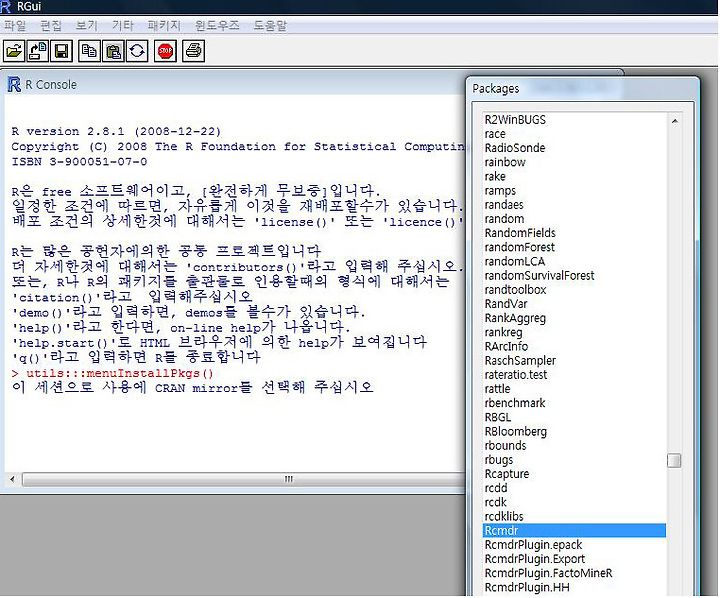Select the race package
Image resolution: width=720 pixels, height=598 pixels.
point(574,134)
